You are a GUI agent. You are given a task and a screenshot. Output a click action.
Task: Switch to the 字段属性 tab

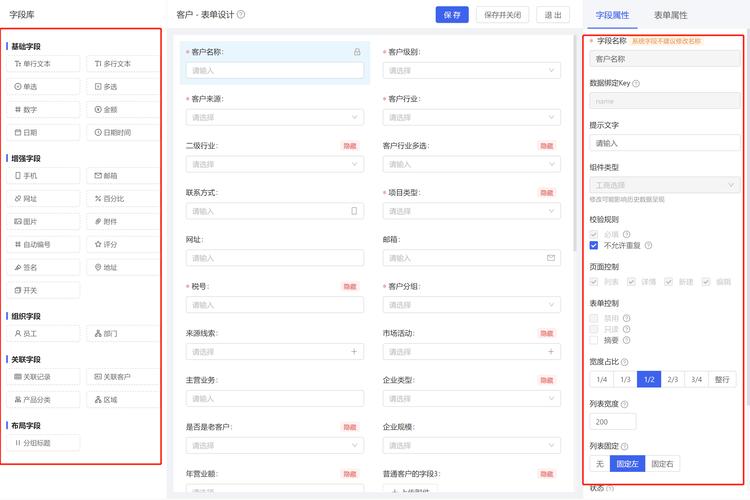click(x=612, y=15)
